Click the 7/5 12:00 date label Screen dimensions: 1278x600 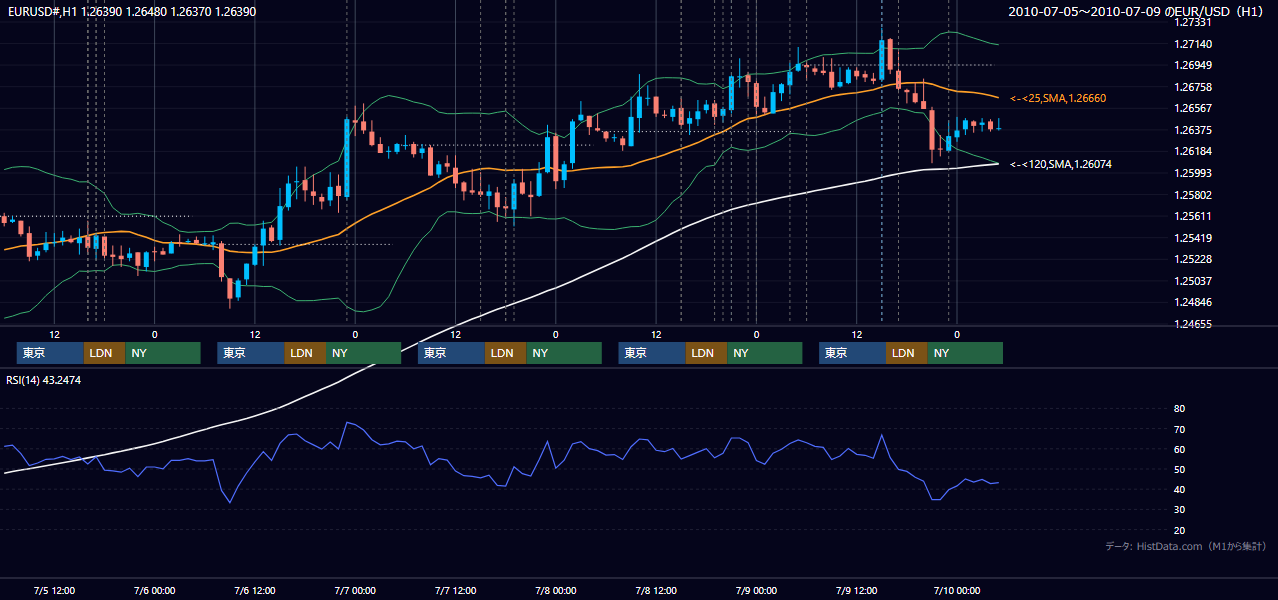coord(54,590)
